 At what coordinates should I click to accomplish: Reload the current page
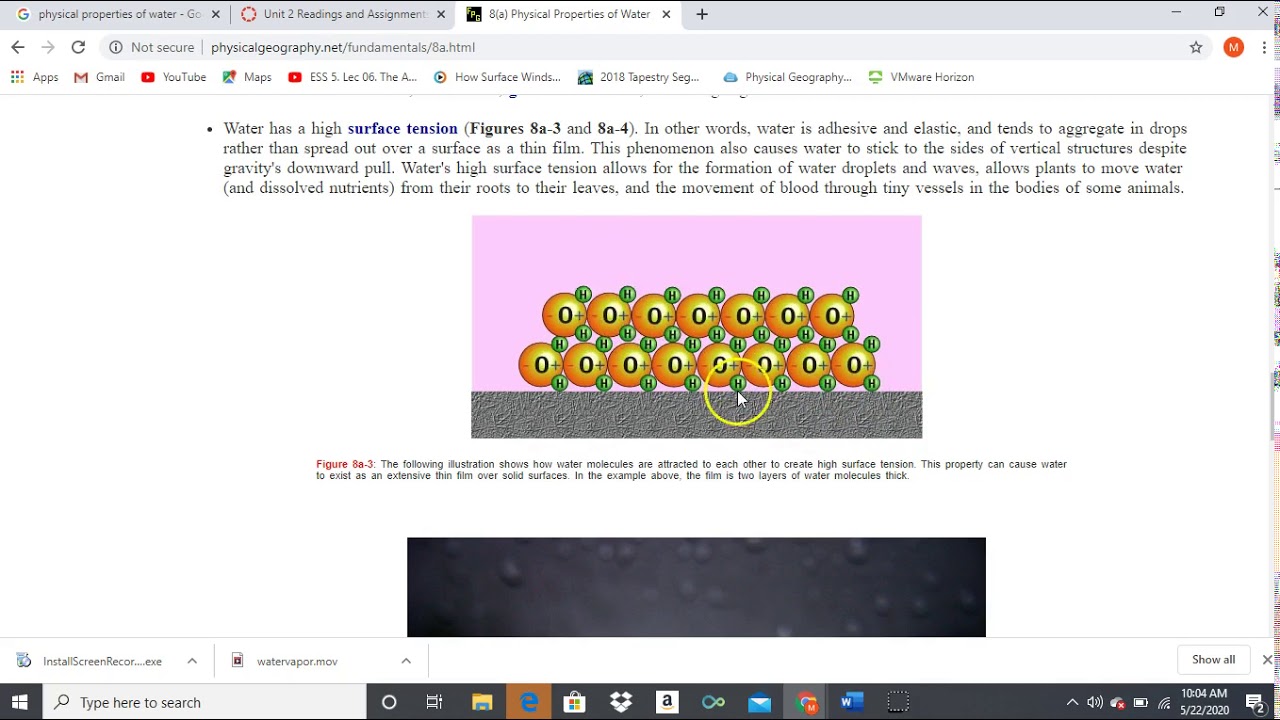78,47
